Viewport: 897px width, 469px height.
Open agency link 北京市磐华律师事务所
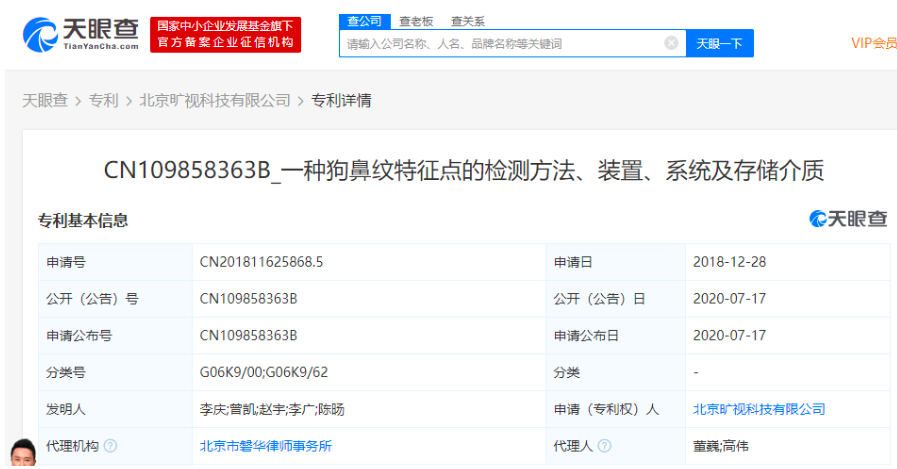point(265,446)
